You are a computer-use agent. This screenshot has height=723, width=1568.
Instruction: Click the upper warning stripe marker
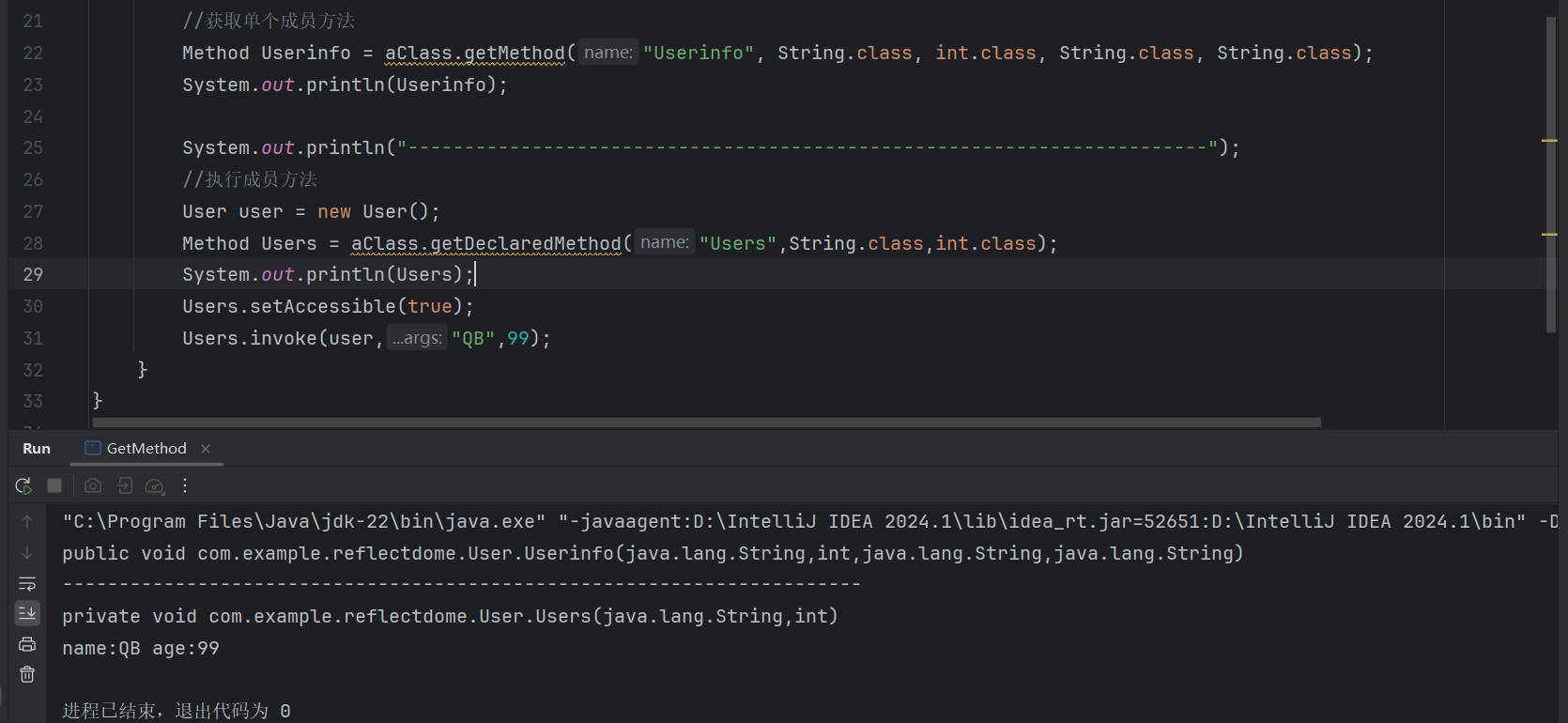[x=1549, y=141]
